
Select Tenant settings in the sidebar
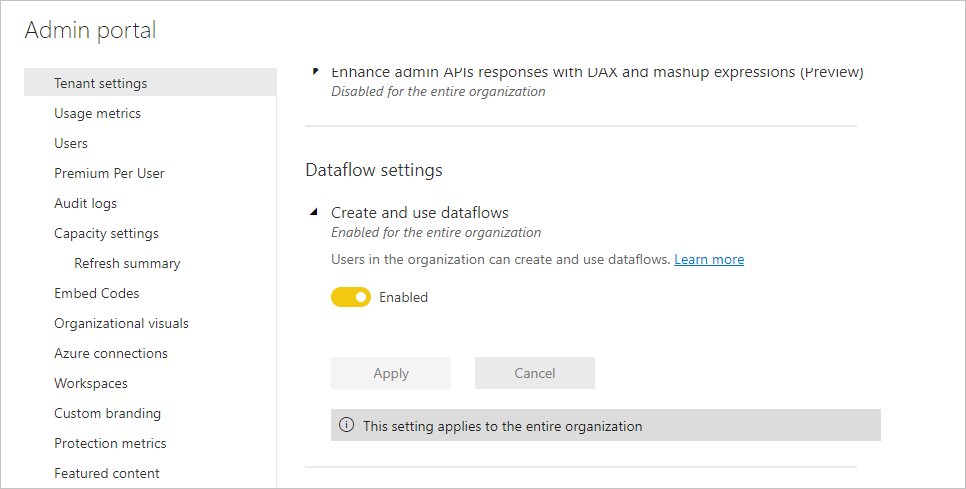101,83
